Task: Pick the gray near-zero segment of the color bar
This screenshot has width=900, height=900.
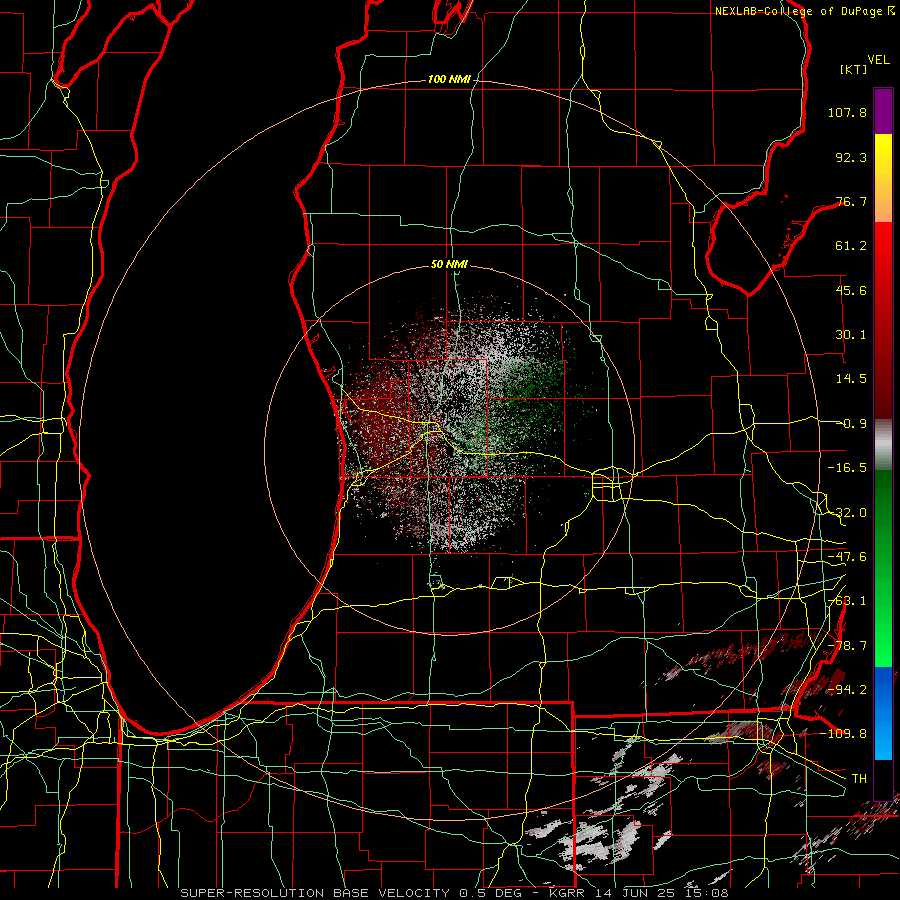Action: coord(883,444)
